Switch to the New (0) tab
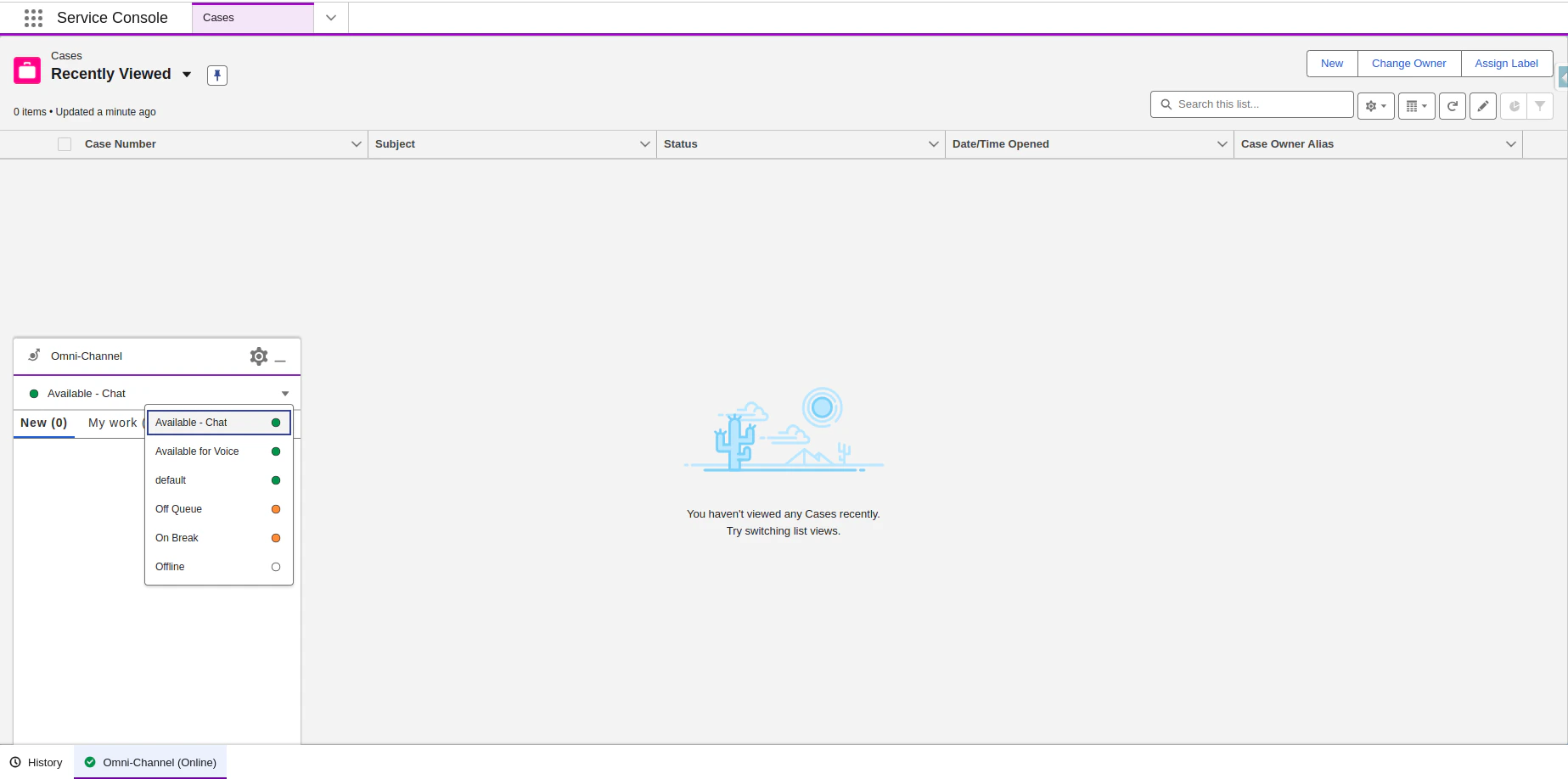The width and height of the screenshot is (1568, 779). [44, 423]
